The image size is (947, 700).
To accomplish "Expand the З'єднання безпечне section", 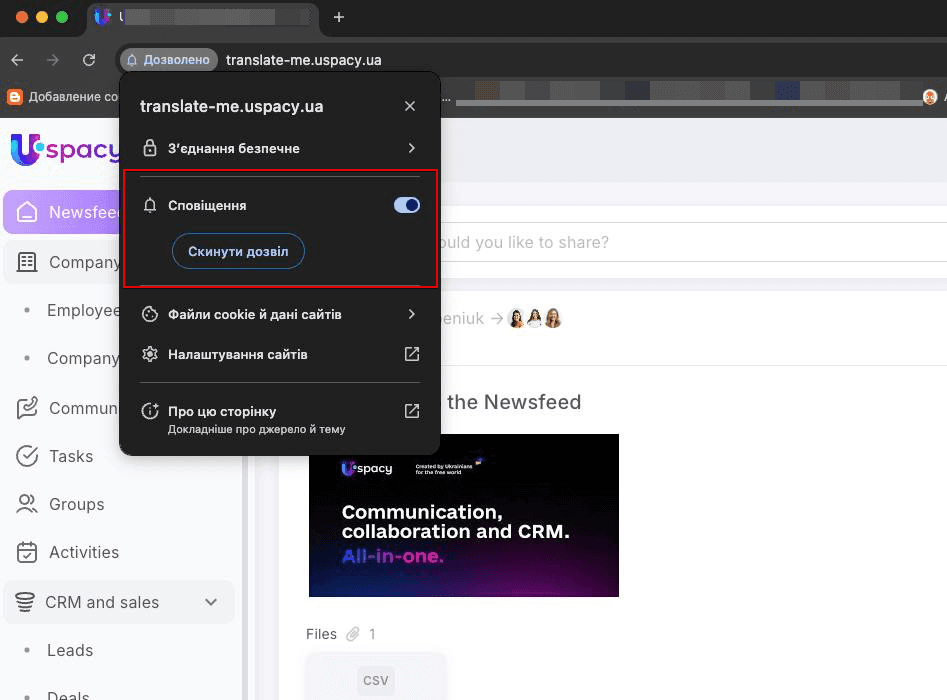I will pos(280,147).
